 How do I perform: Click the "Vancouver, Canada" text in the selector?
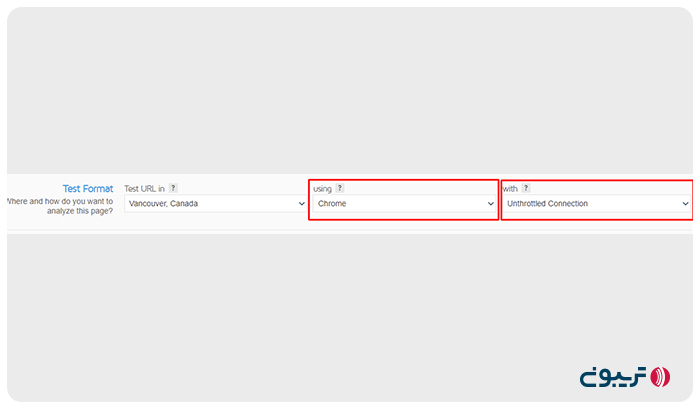[162, 204]
